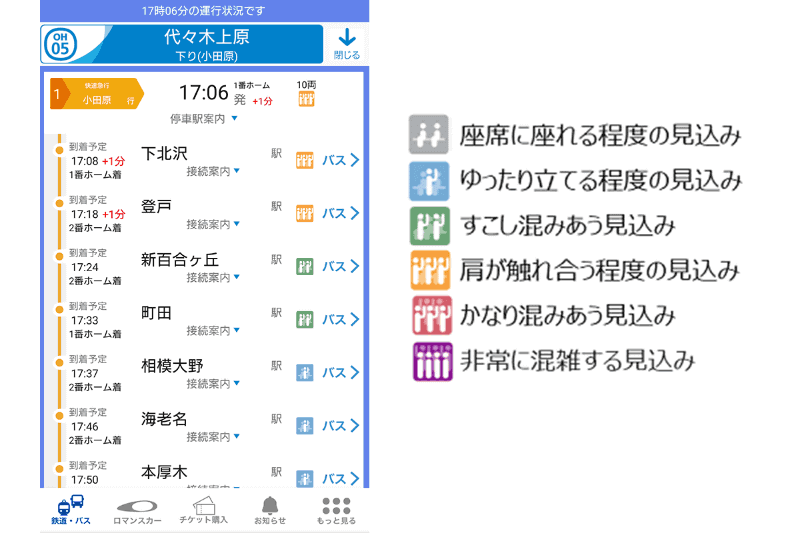The image size is (800, 533).
Task: Select 下北沢 station name
Action: [x=164, y=154]
